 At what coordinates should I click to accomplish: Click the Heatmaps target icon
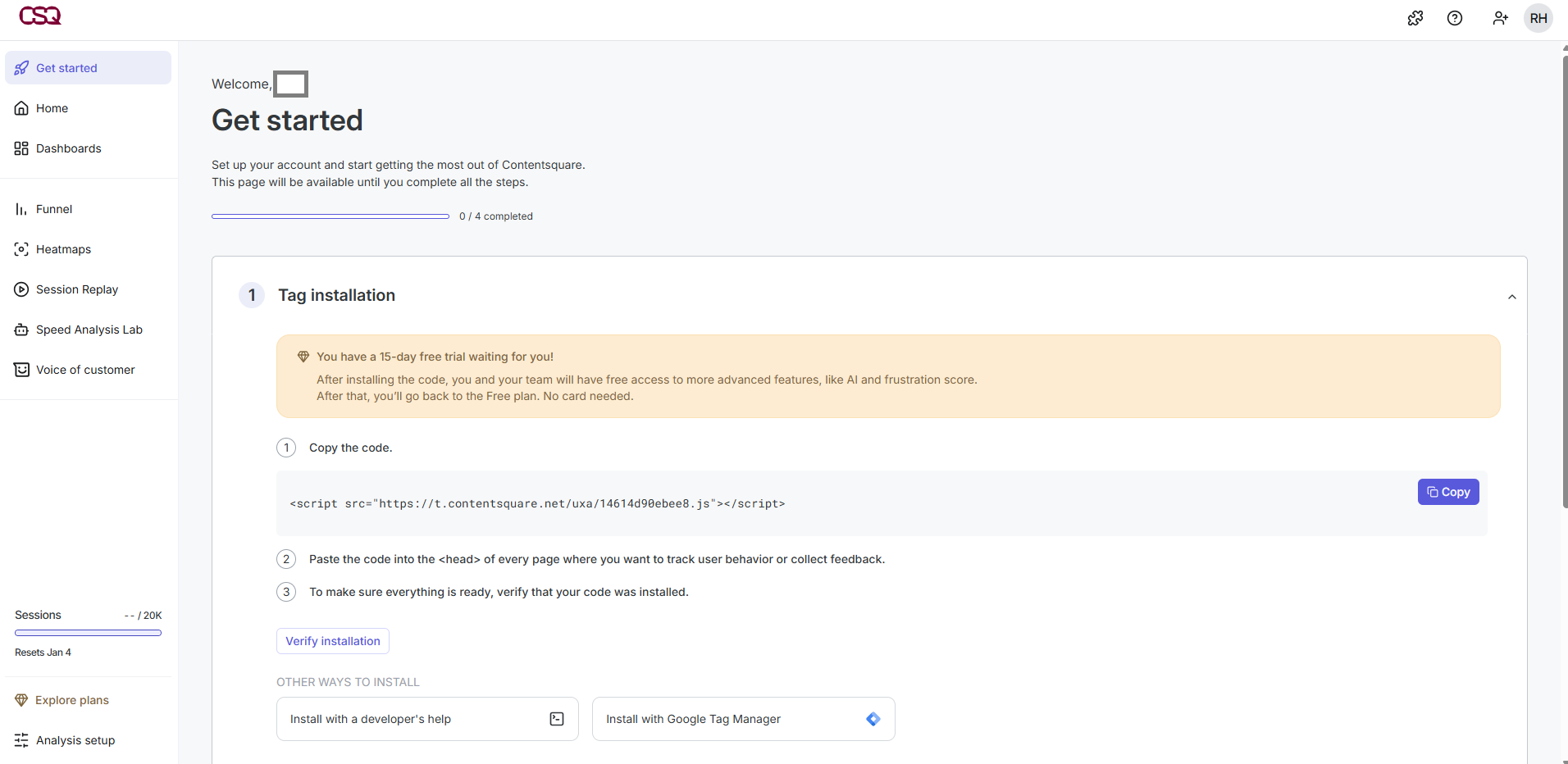(21, 249)
